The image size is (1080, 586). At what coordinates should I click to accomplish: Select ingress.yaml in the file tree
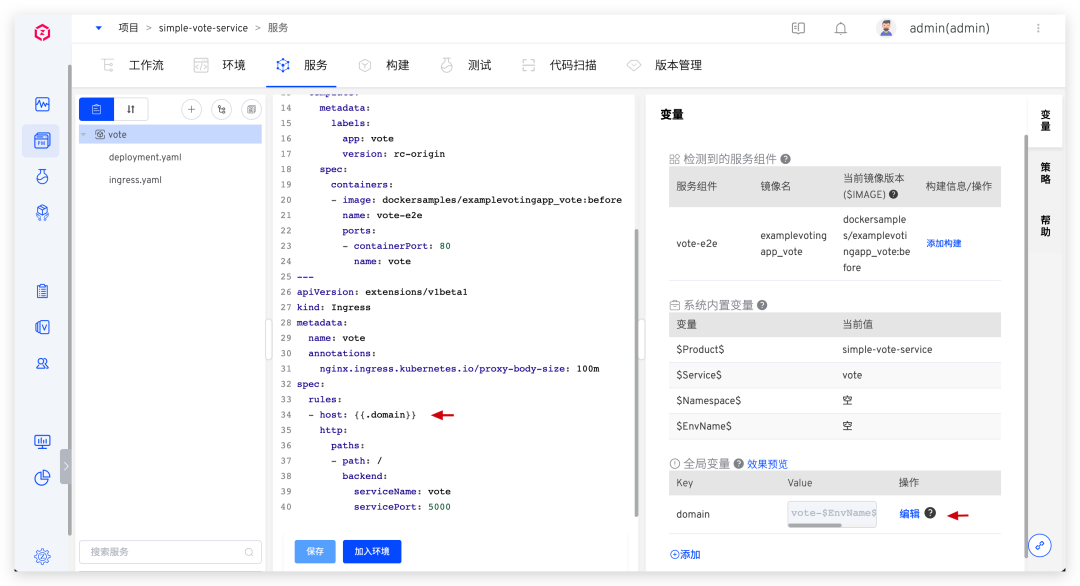135,180
